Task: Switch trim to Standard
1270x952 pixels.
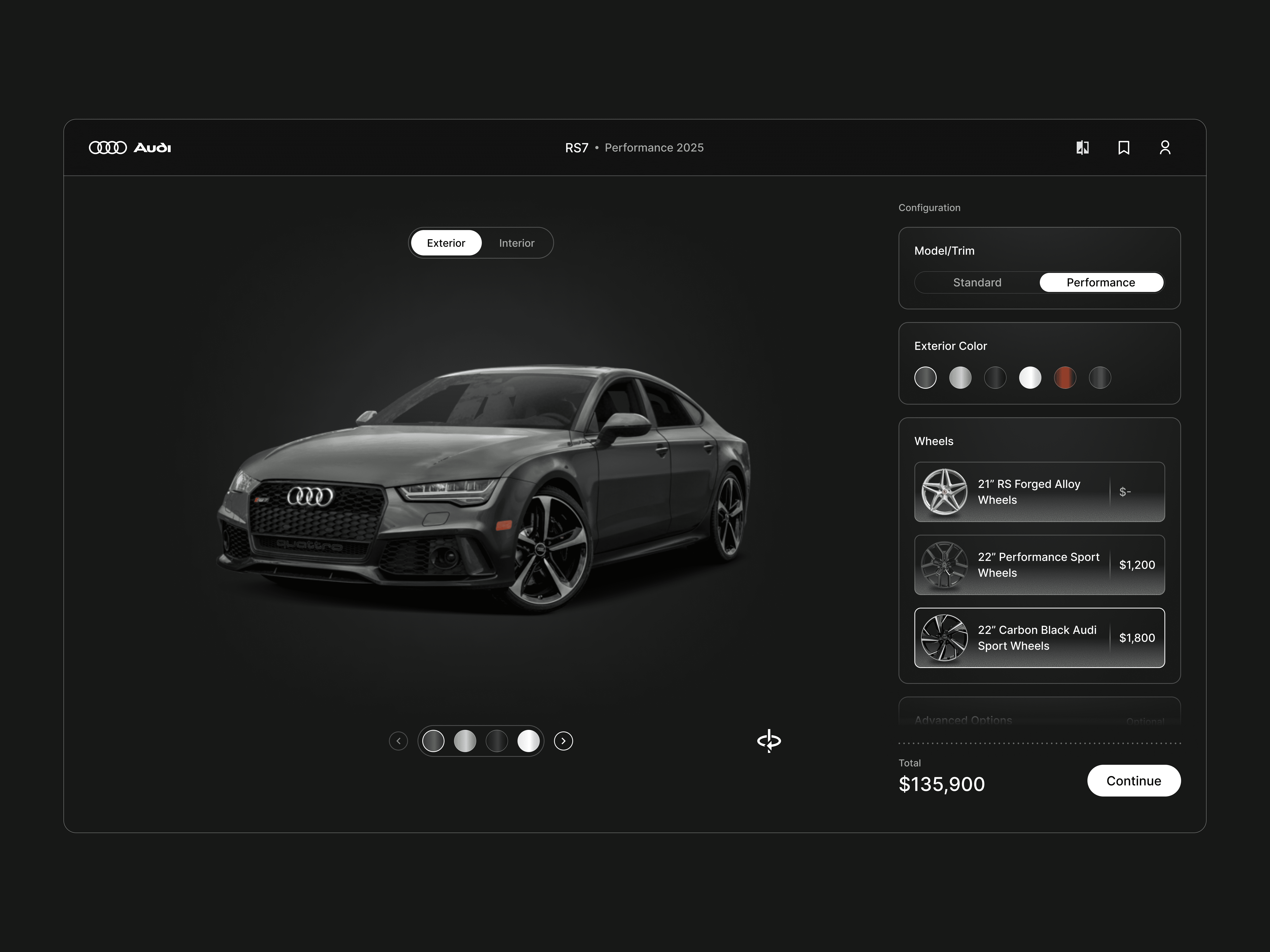Action: point(977,282)
